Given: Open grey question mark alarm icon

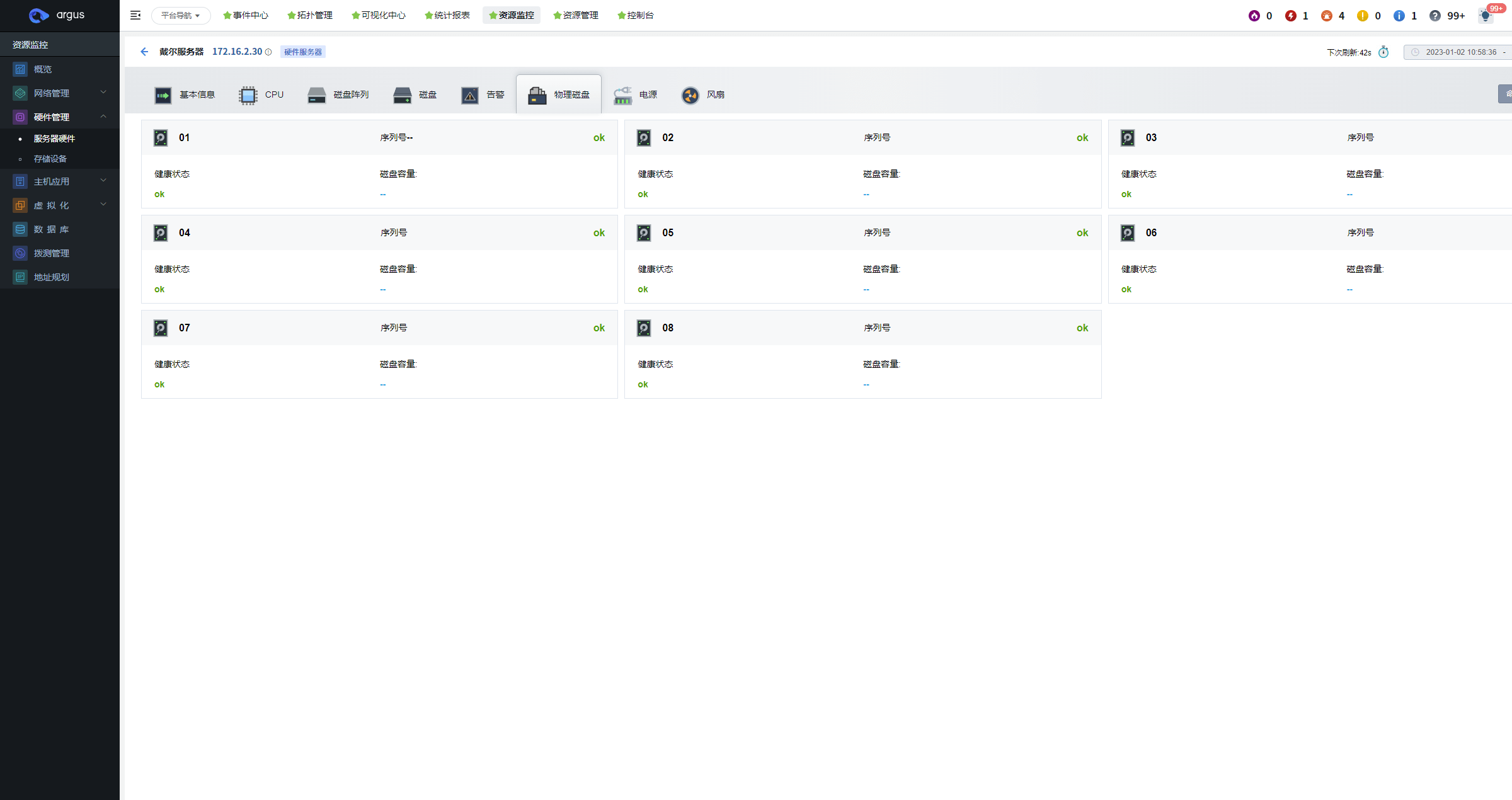Looking at the screenshot, I should pos(1435,16).
